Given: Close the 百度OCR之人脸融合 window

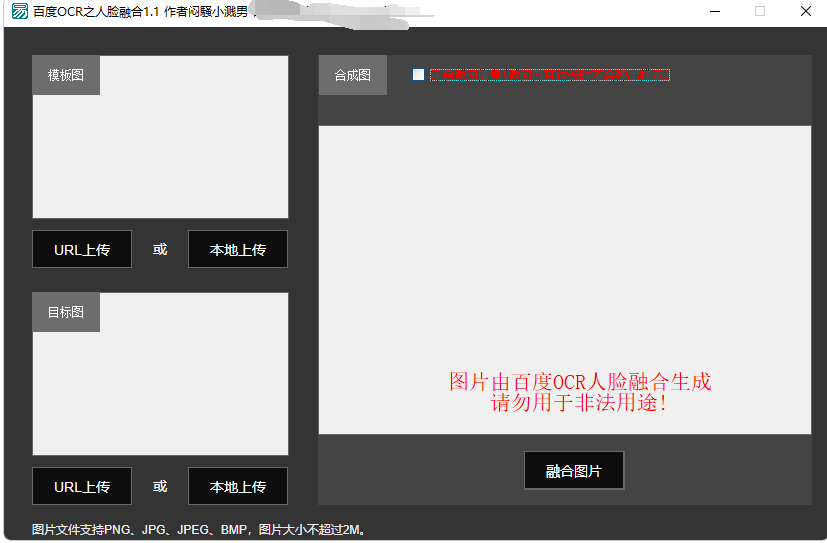Looking at the screenshot, I should tap(805, 11).
